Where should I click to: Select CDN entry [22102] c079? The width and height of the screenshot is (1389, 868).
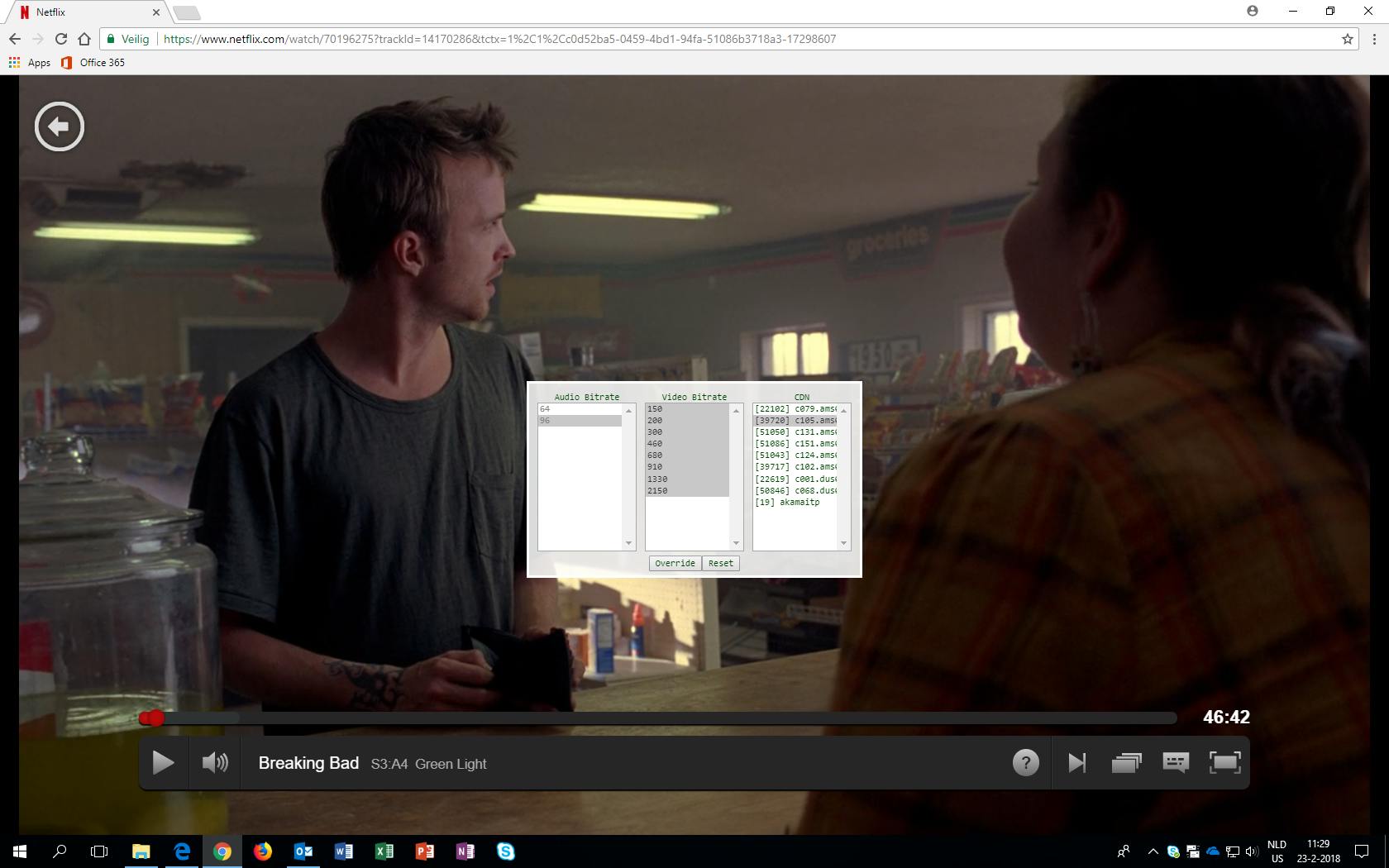795,409
